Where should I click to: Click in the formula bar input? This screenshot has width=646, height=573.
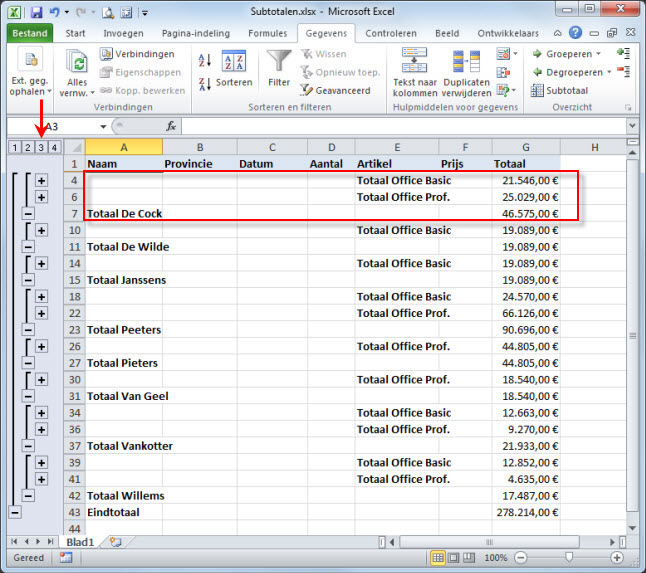point(403,126)
